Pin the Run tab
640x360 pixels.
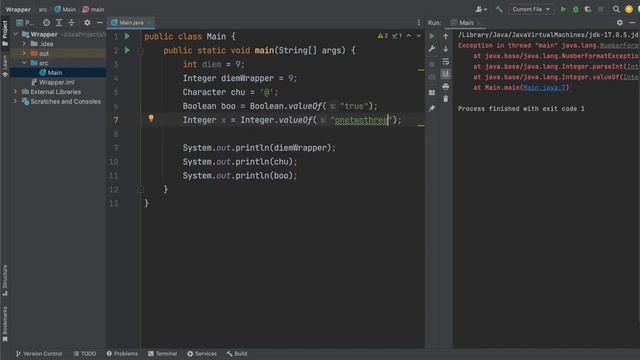pyautogui.click(x=432, y=108)
